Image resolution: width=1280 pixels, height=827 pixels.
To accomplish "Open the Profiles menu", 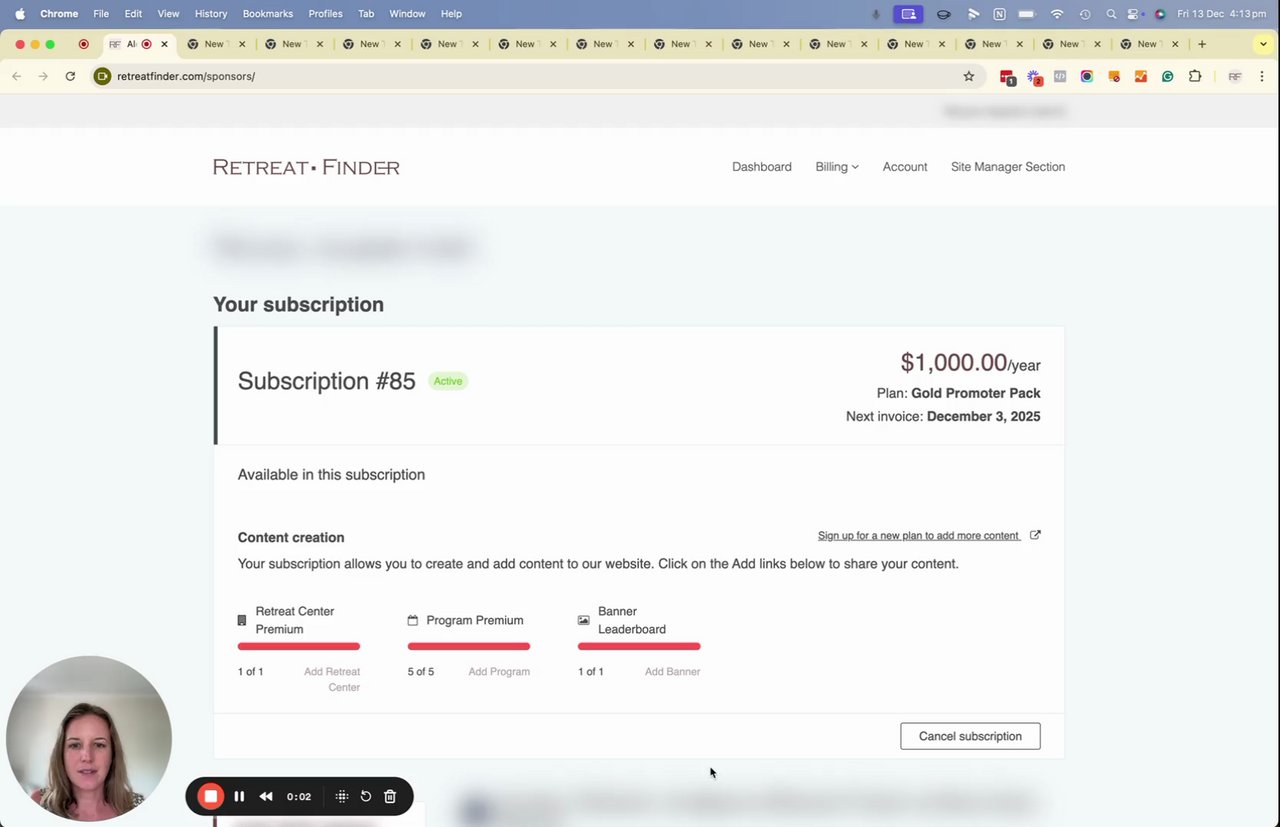I will click(325, 14).
